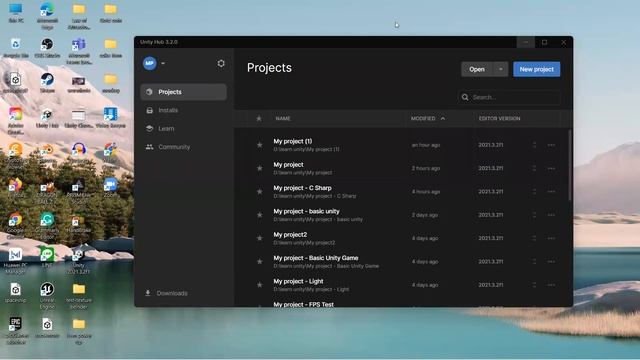640x360 pixels.
Task: Select the Epic Games Launcher desktop shortcut
Action: [16, 331]
